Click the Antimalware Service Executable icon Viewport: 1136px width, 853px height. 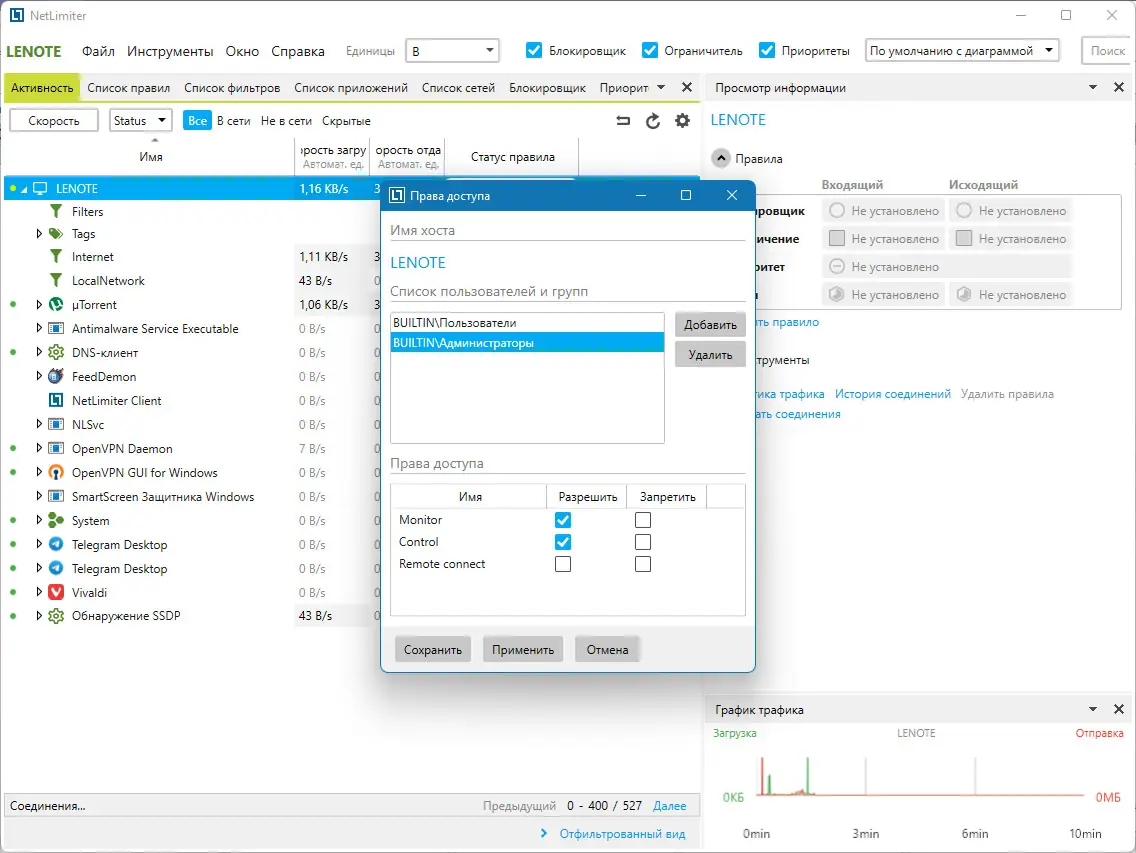click(x=56, y=328)
